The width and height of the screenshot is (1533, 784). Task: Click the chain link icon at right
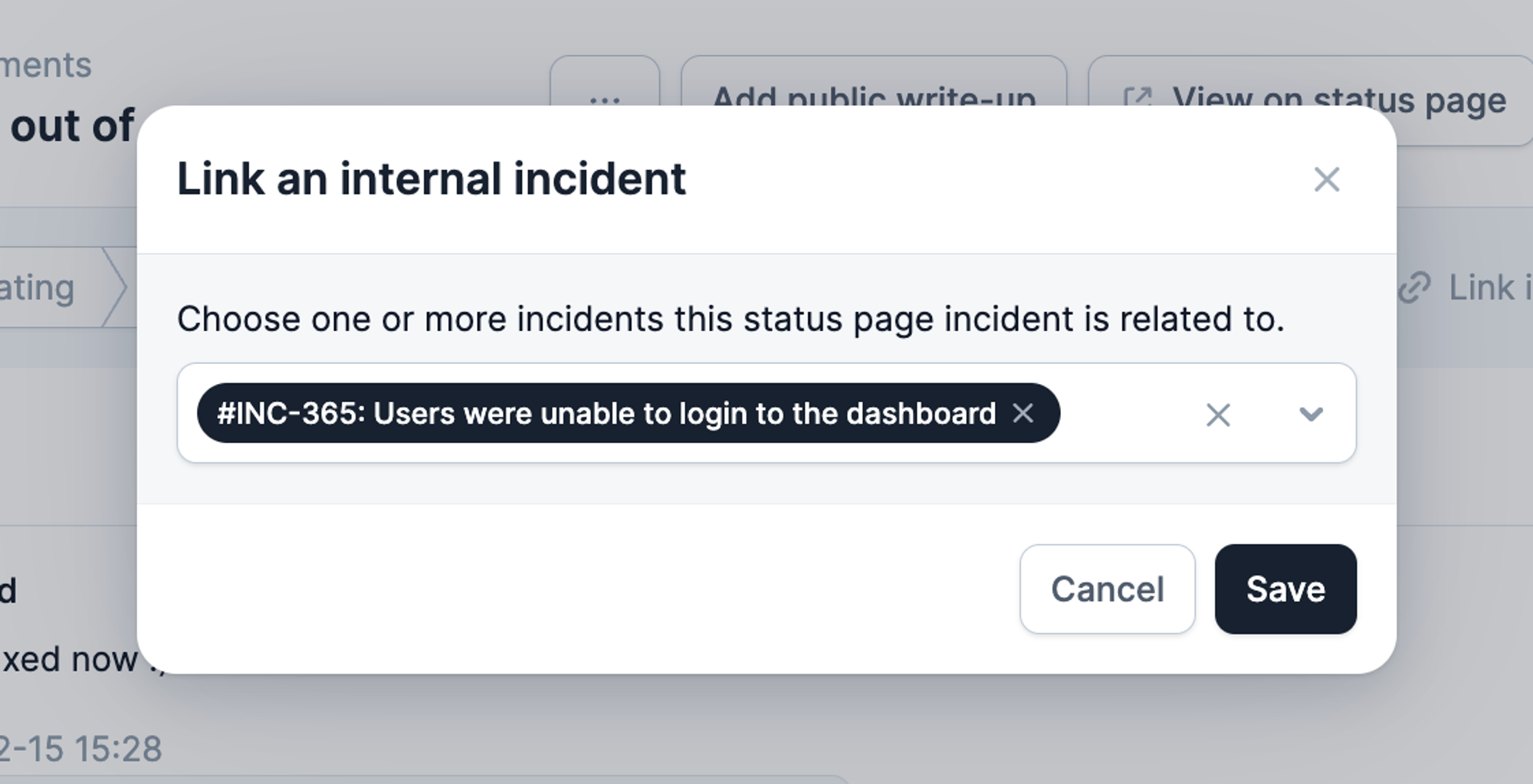click(x=1414, y=288)
